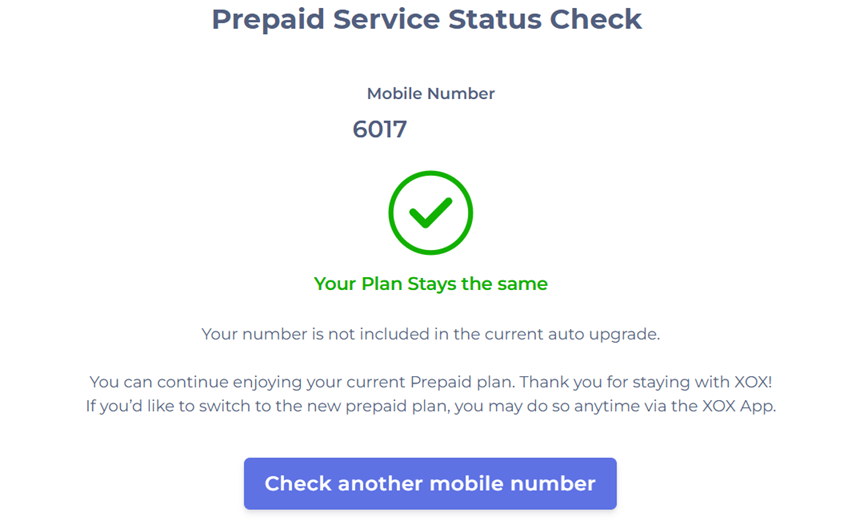Click the sentence starting Your number is not included
Viewport: 844px width, 528px height.
click(430, 334)
